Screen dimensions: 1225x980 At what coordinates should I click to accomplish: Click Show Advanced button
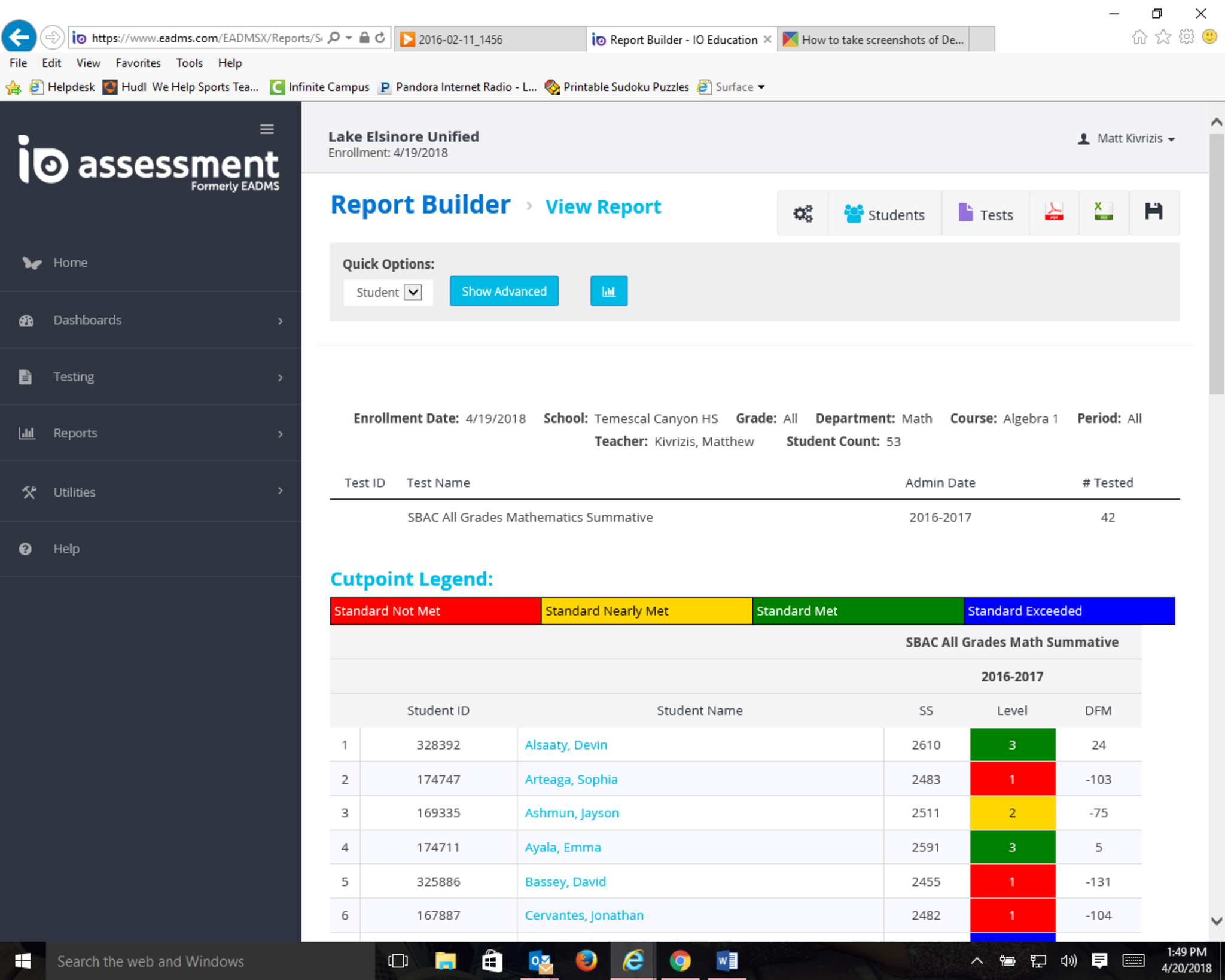click(x=504, y=291)
